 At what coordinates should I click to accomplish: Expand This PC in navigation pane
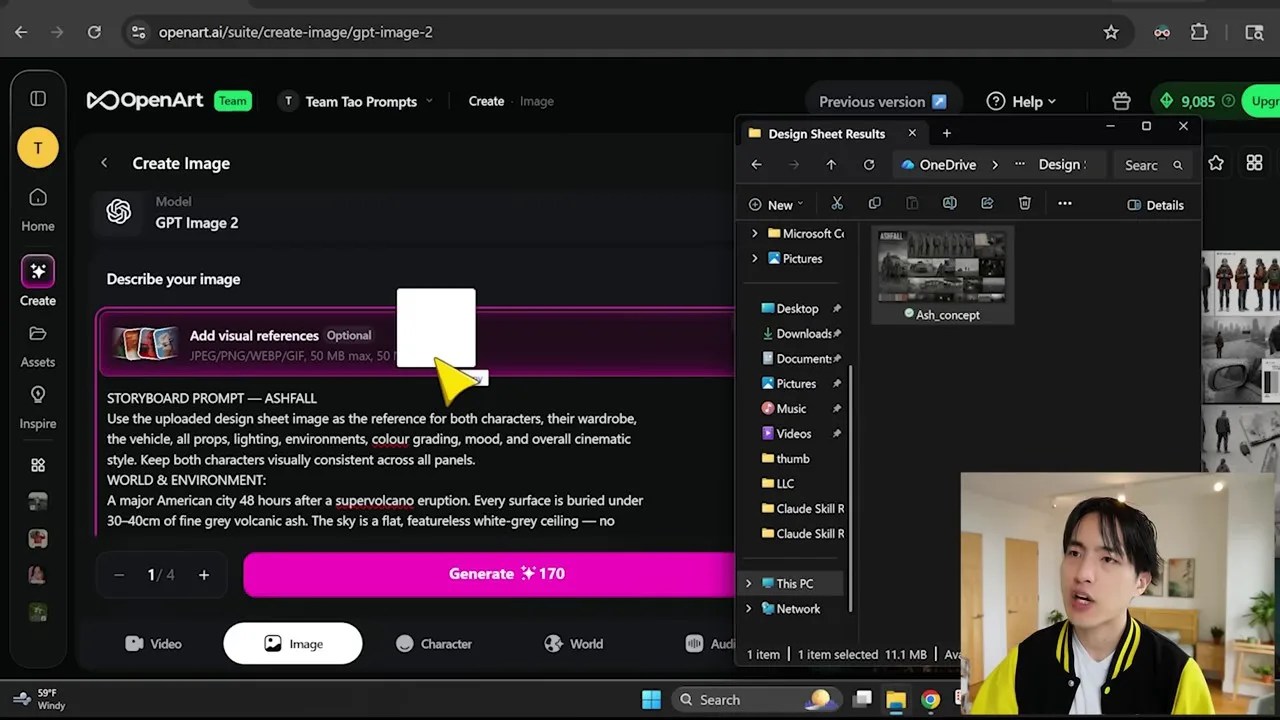coord(749,583)
